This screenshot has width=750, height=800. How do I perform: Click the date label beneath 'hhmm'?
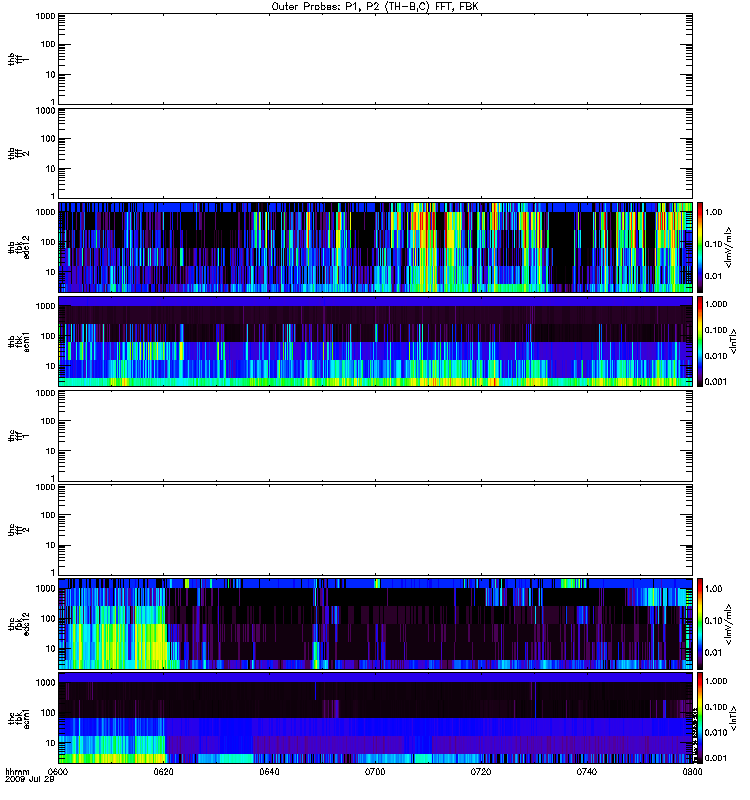tap(29, 780)
